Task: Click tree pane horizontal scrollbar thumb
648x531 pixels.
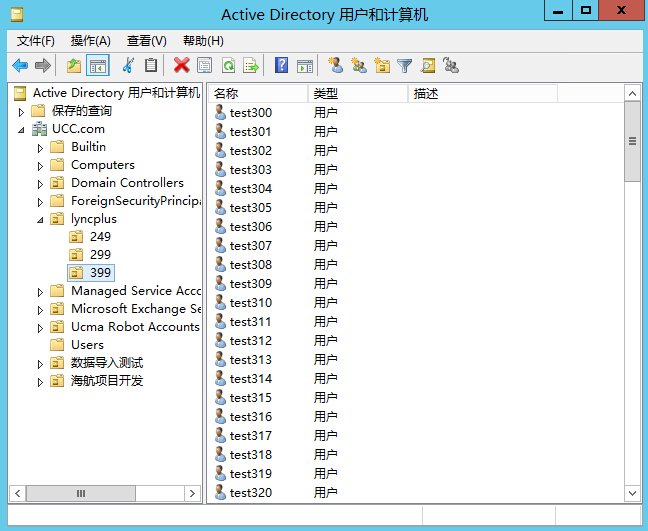Action: click(81, 493)
